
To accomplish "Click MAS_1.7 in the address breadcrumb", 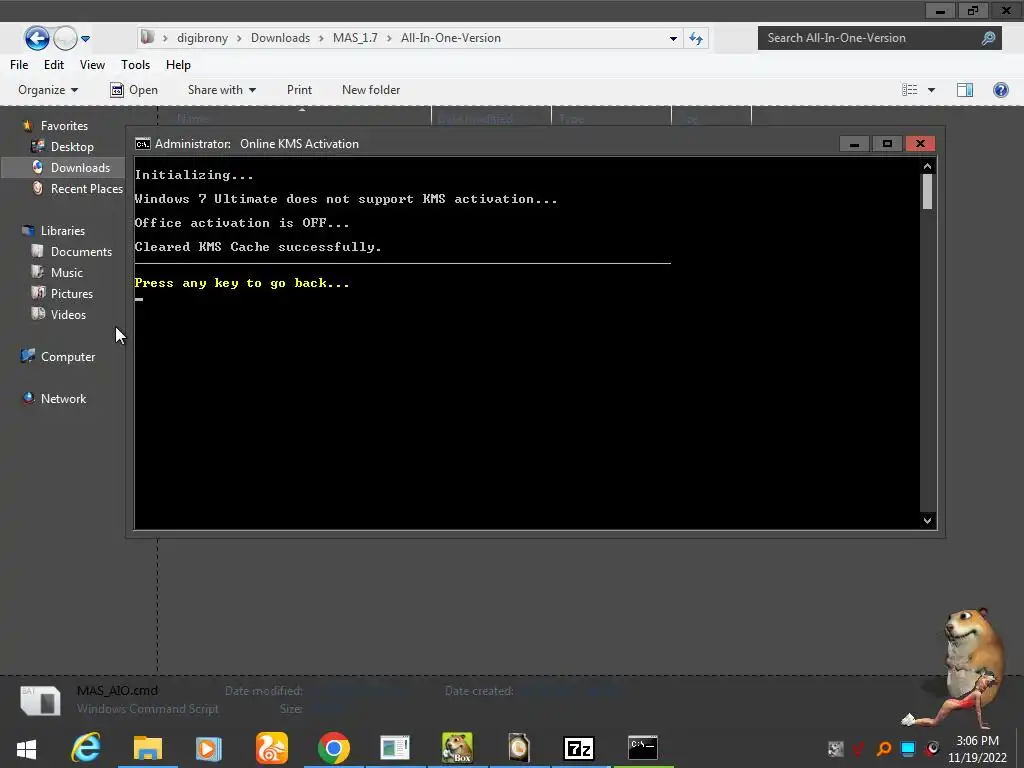I will pyautogui.click(x=355, y=38).
